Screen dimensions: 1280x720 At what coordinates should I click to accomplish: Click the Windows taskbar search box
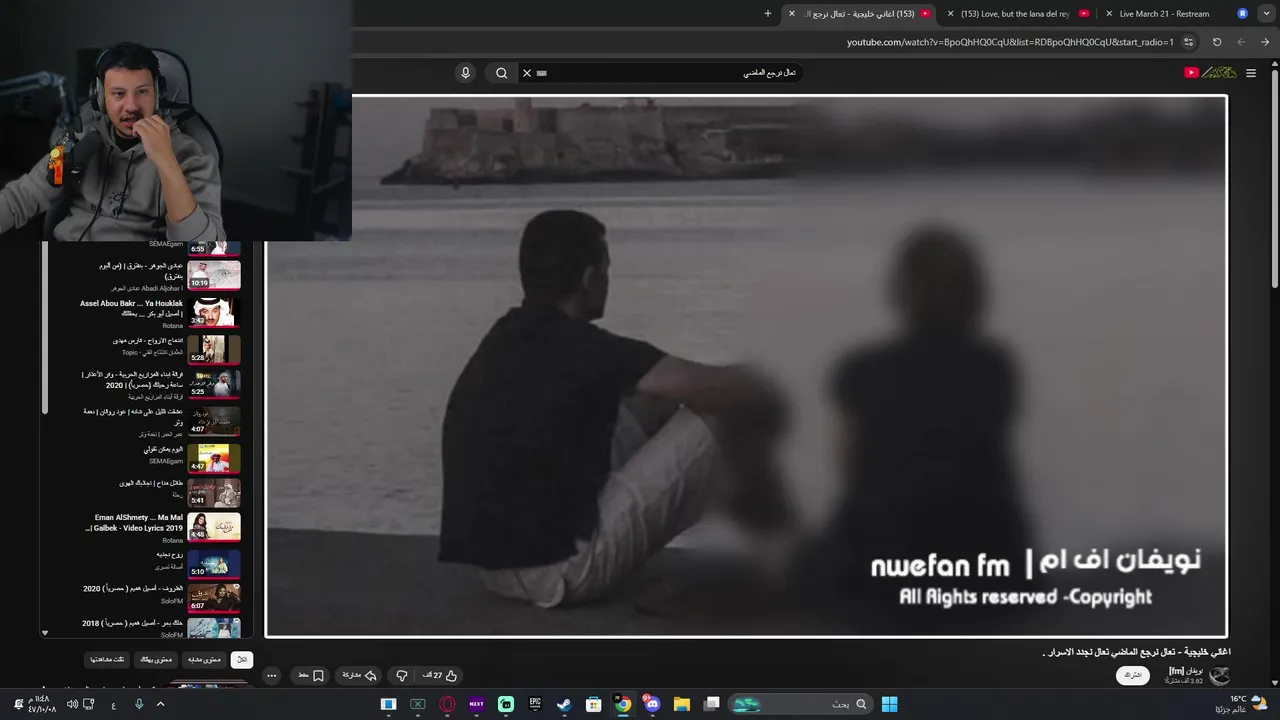click(798, 704)
